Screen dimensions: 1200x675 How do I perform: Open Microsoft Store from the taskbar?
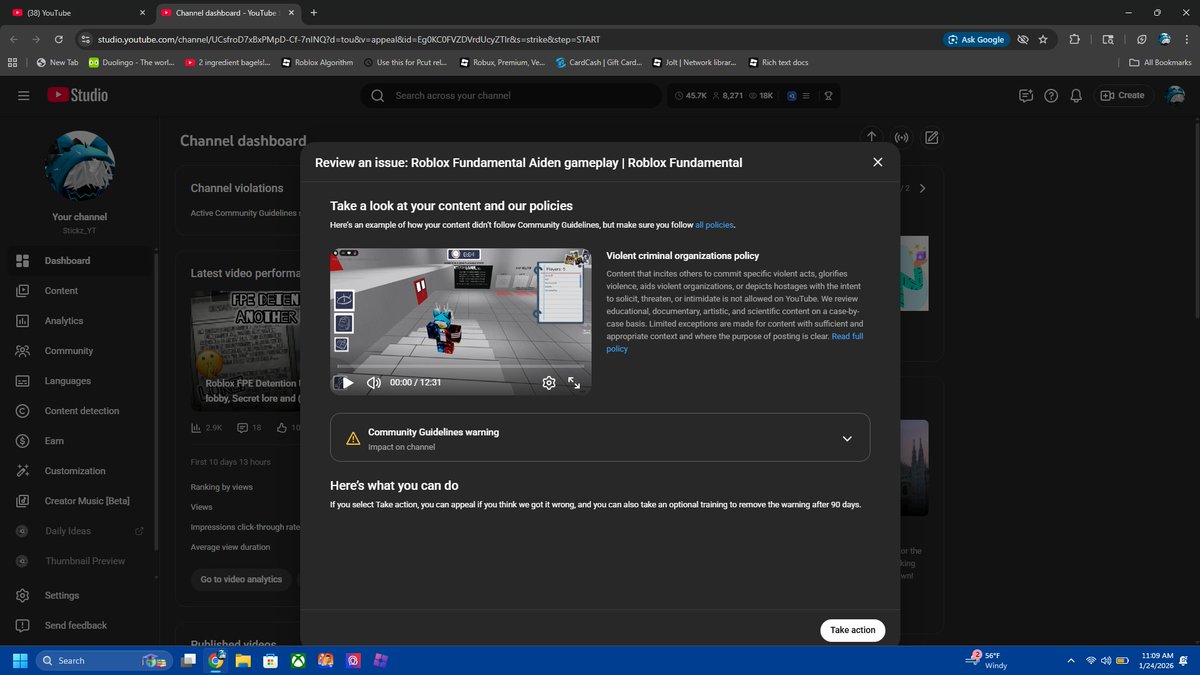(x=270, y=660)
